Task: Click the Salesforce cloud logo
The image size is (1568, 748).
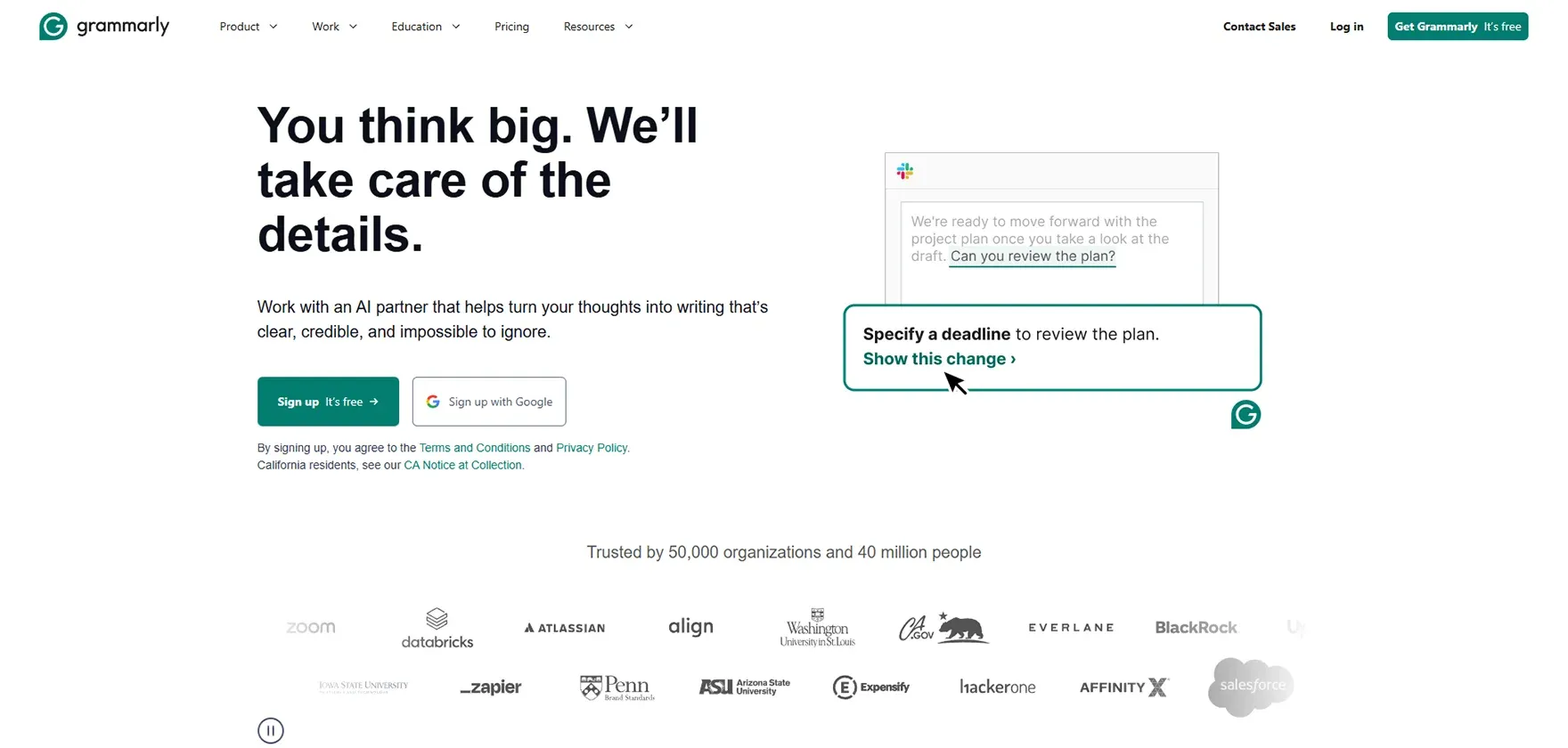Action: click(x=1251, y=687)
